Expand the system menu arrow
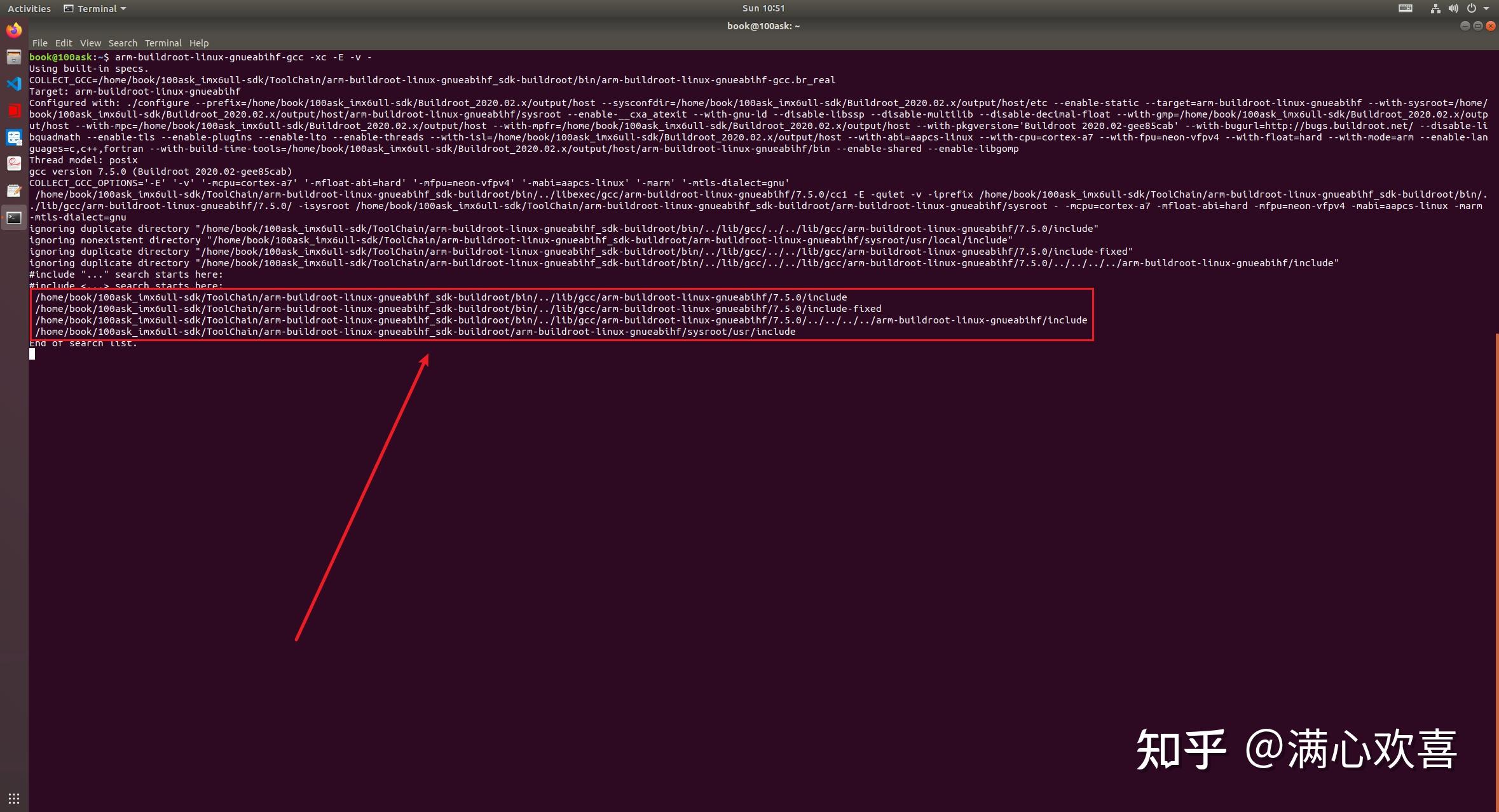The height and width of the screenshot is (812, 1499). click(x=1486, y=8)
